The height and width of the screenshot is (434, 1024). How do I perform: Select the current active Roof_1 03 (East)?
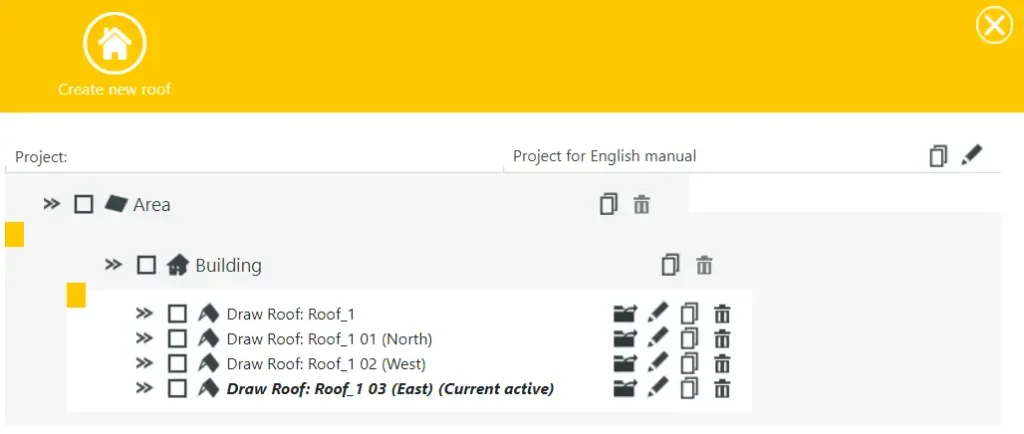click(x=390, y=388)
